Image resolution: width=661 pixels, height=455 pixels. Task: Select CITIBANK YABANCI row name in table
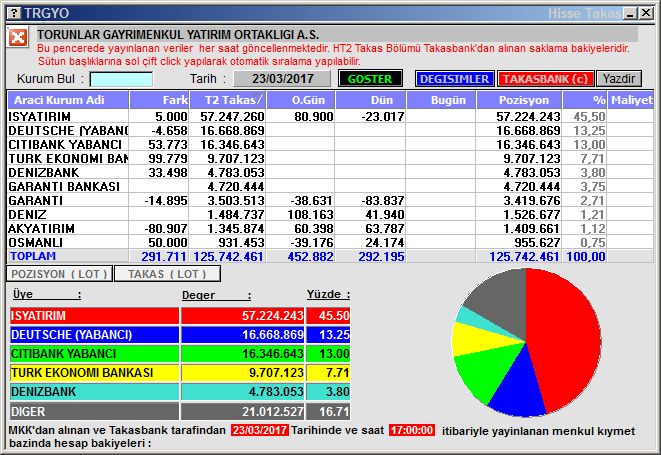point(65,145)
